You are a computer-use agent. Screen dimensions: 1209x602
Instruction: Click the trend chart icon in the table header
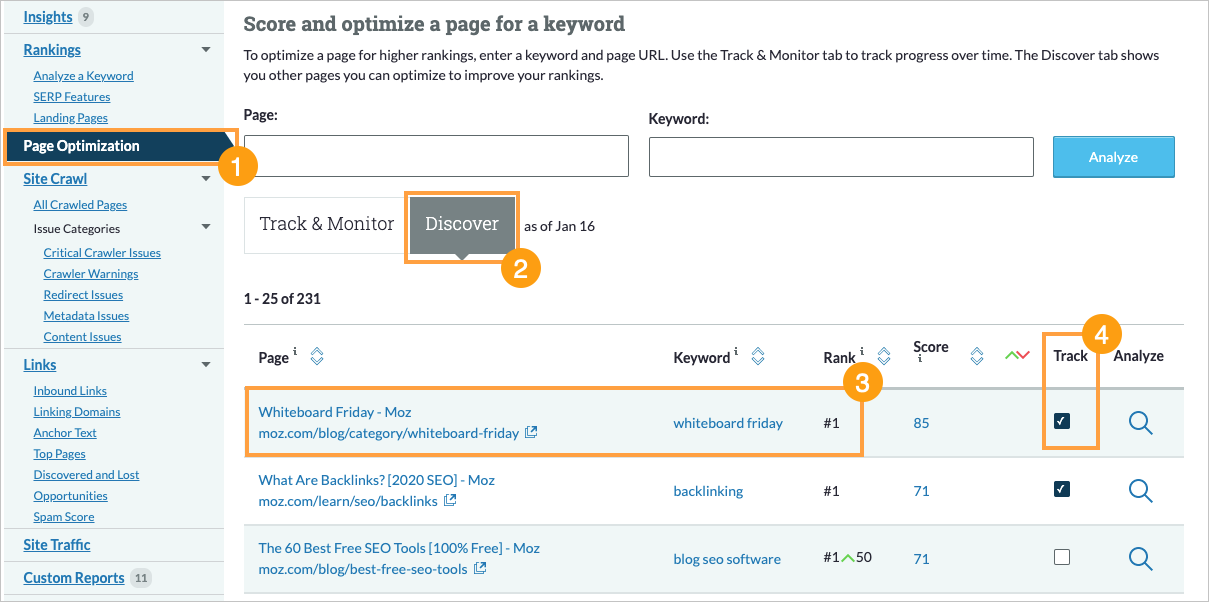coord(1017,353)
